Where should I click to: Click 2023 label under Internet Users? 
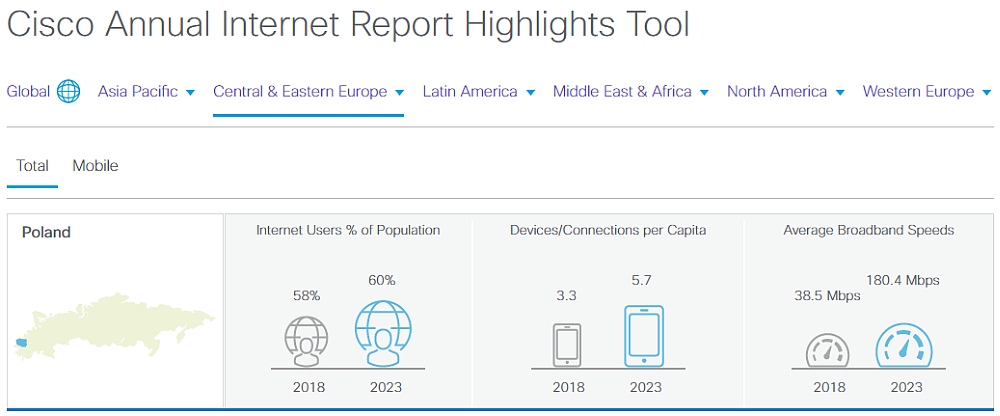pos(386,387)
